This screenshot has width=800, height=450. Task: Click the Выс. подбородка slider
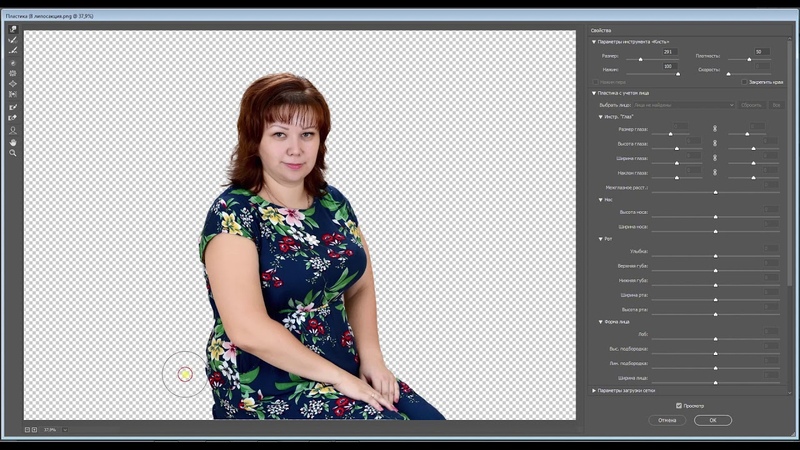coord(715,353)
